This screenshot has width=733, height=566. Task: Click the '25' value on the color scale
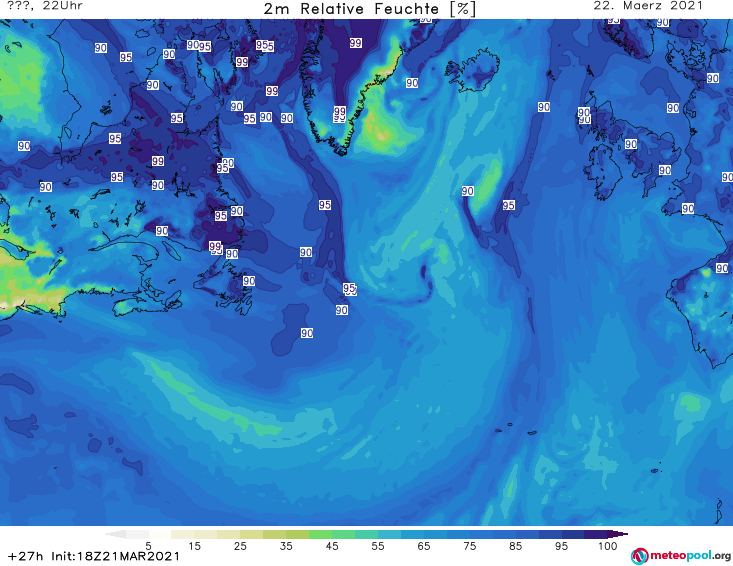(240, 546)
